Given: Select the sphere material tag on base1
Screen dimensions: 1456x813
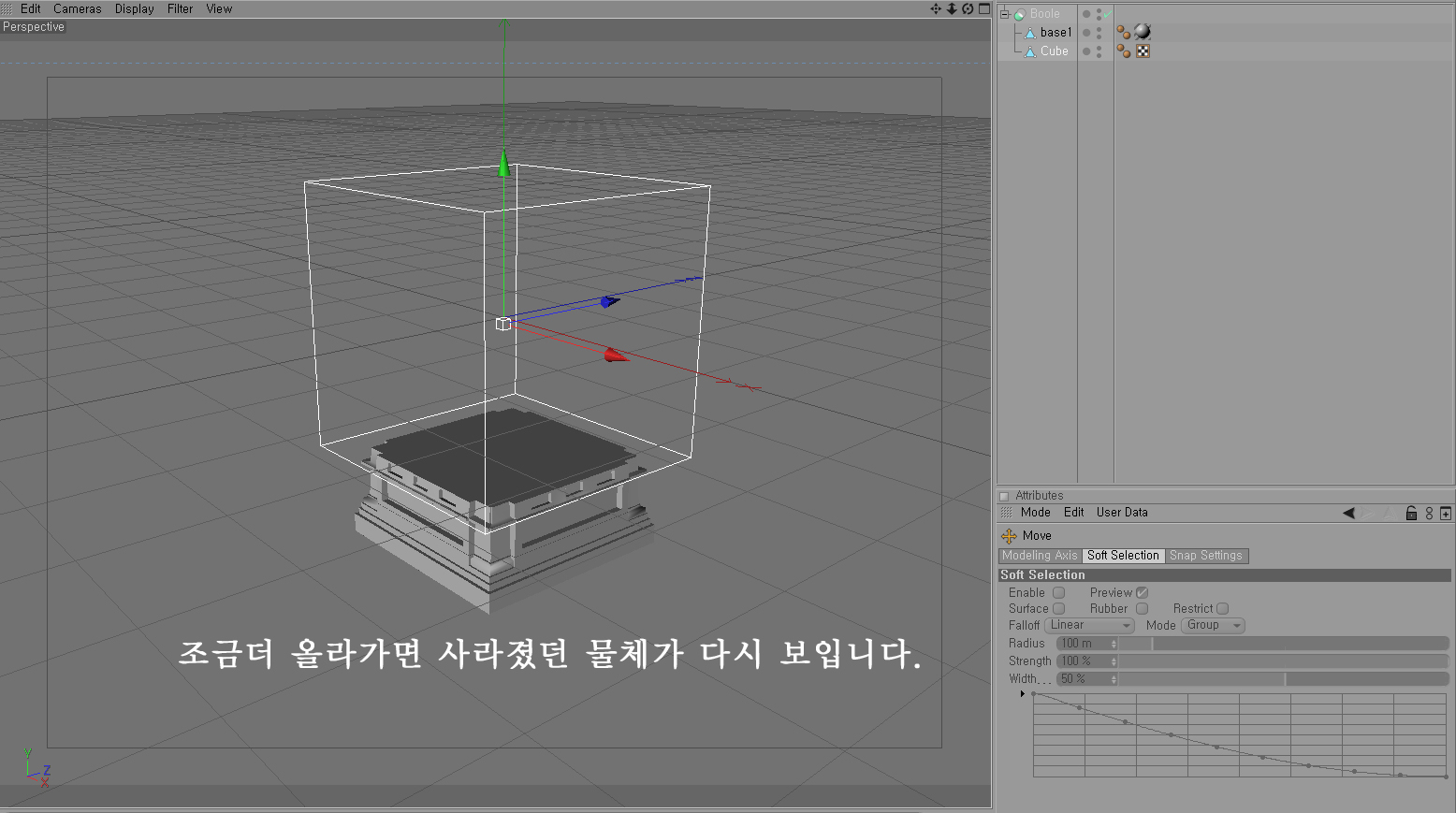Looking at the screenshot, I should [x=1143, y=32].
